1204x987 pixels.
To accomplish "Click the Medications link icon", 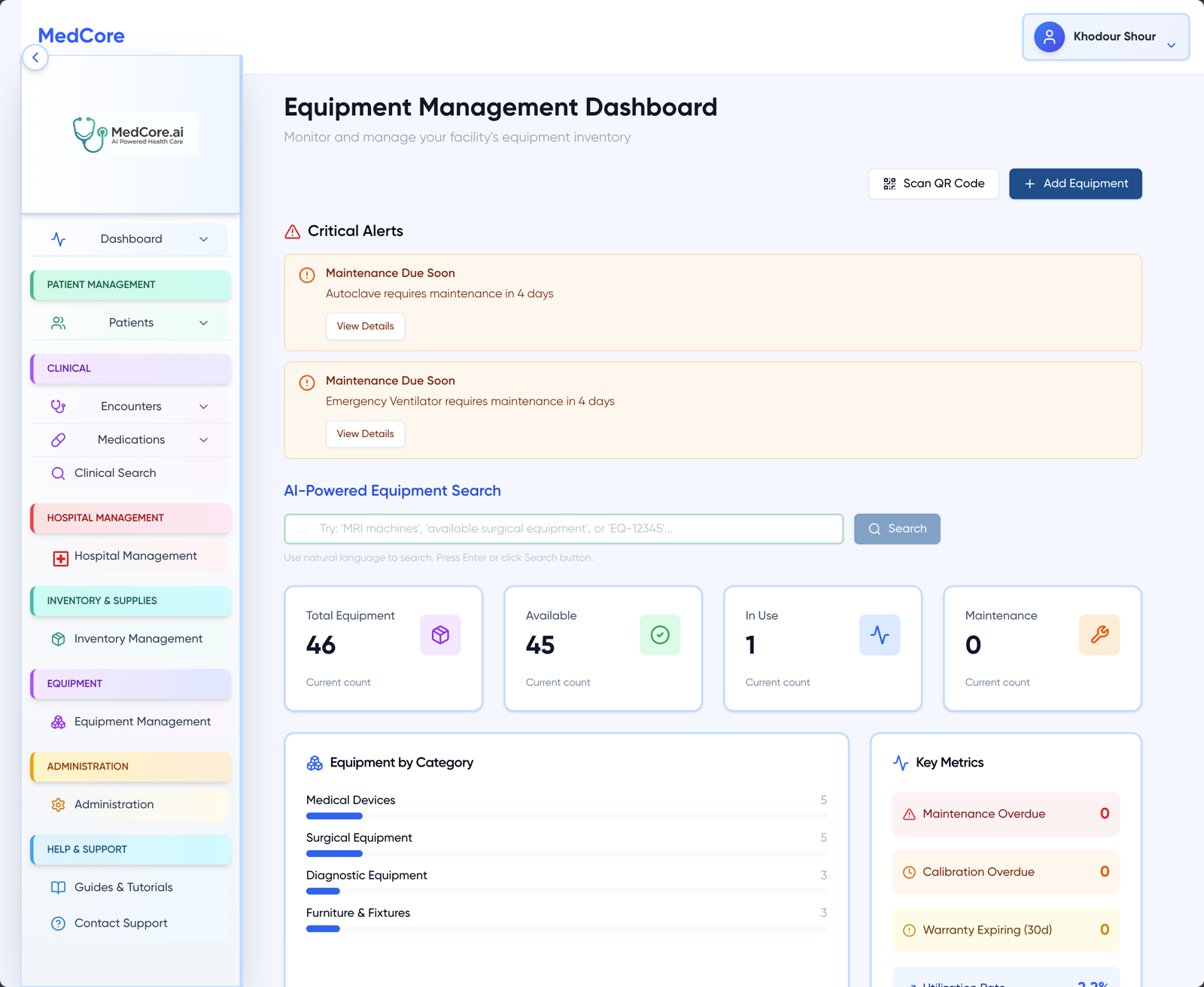I will [59, 440].
